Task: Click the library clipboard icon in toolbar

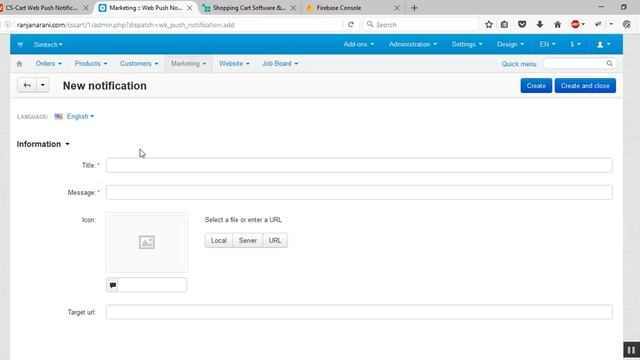Action: 504,24
